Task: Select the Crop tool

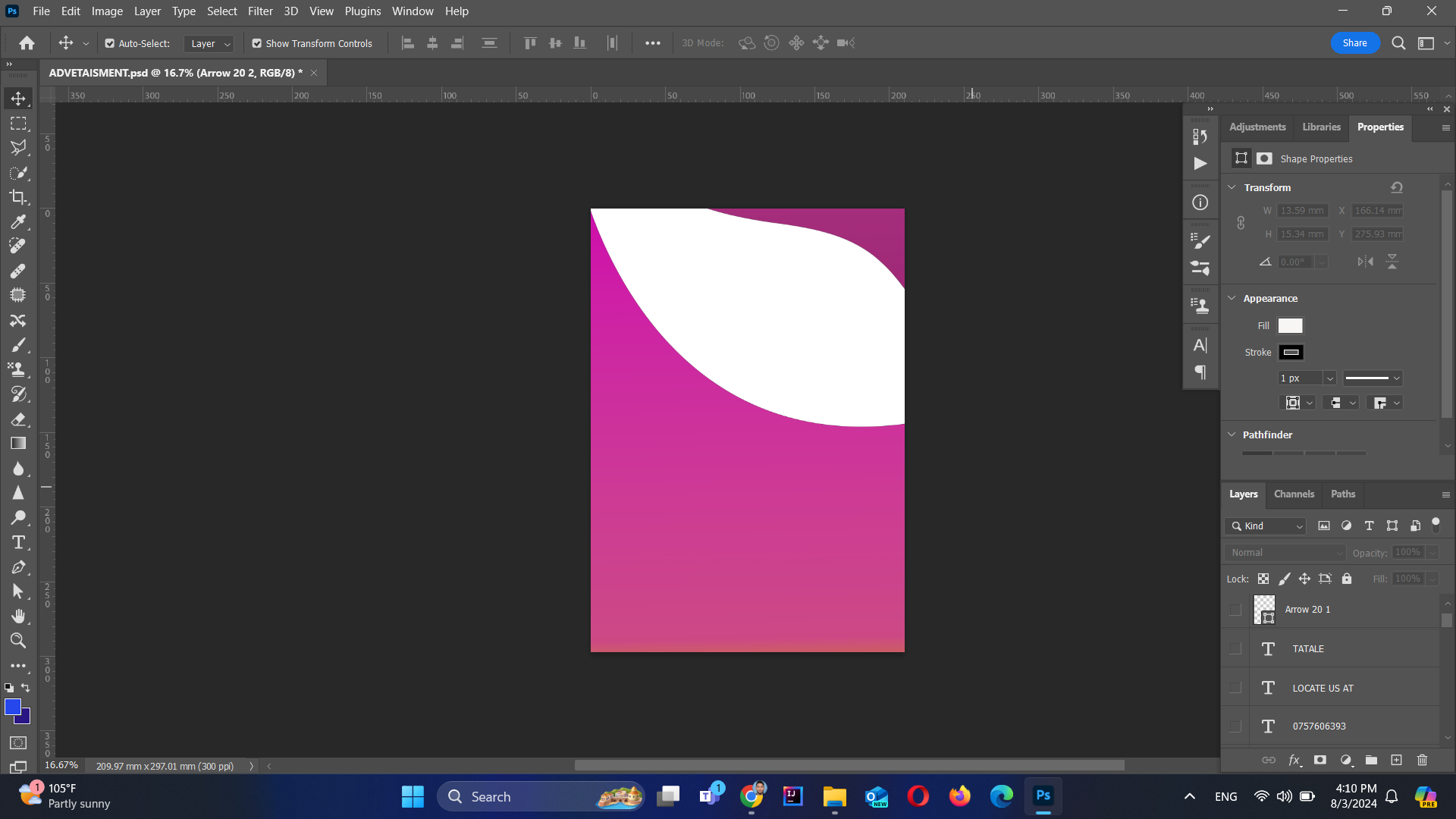Action: (x=18, y=197)
